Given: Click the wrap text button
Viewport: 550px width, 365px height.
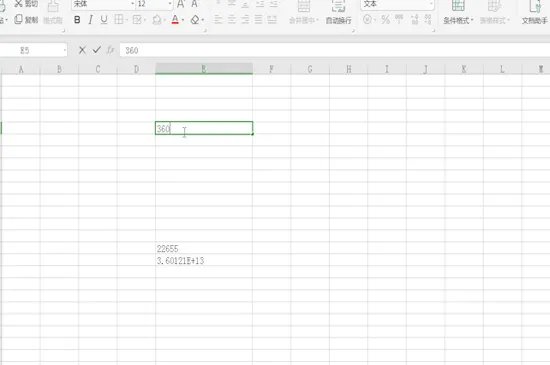Looking at the screenshot, I should point(338,13).
